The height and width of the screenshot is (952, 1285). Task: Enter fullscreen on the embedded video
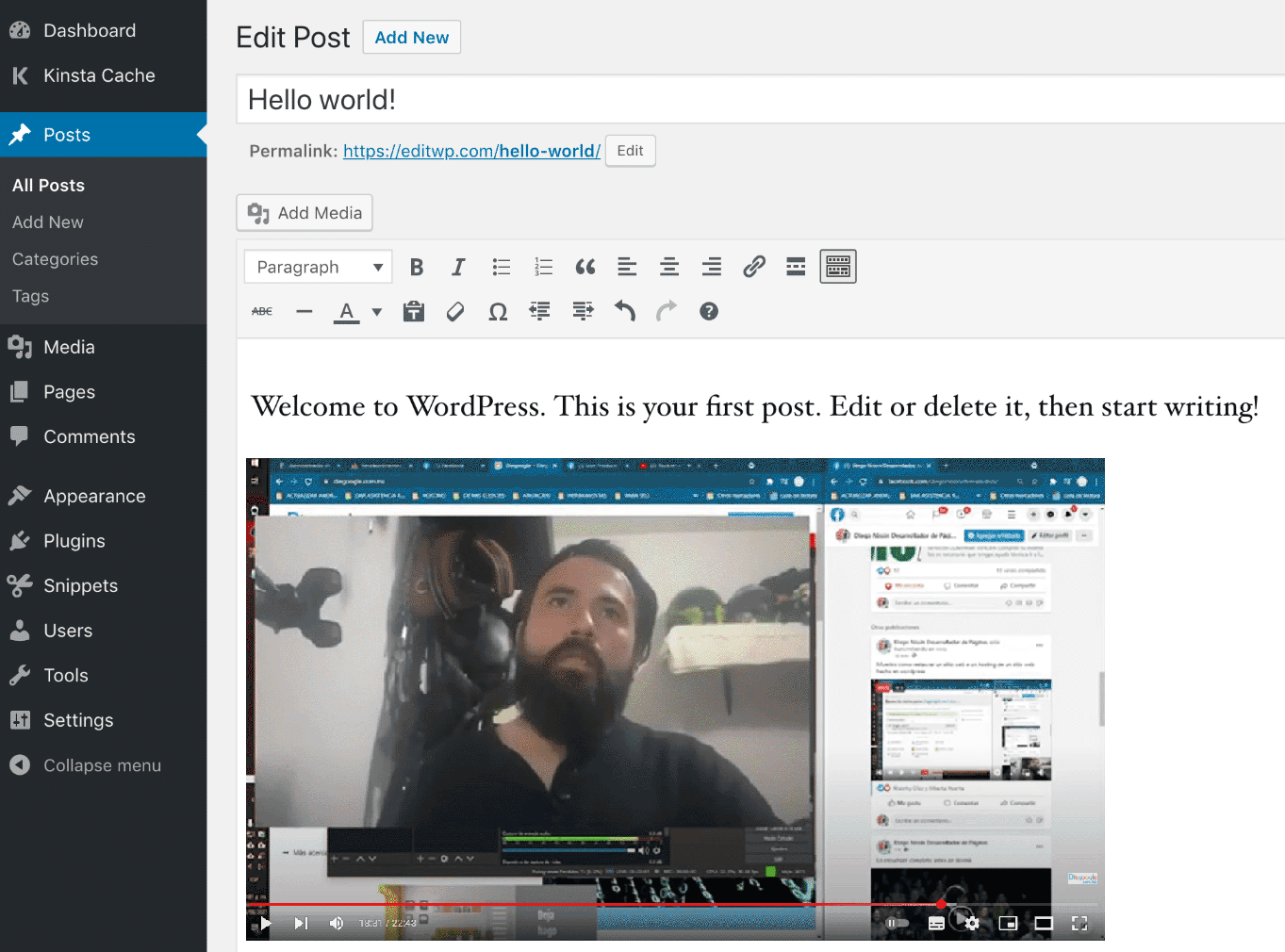click(x=1079, y=924)
